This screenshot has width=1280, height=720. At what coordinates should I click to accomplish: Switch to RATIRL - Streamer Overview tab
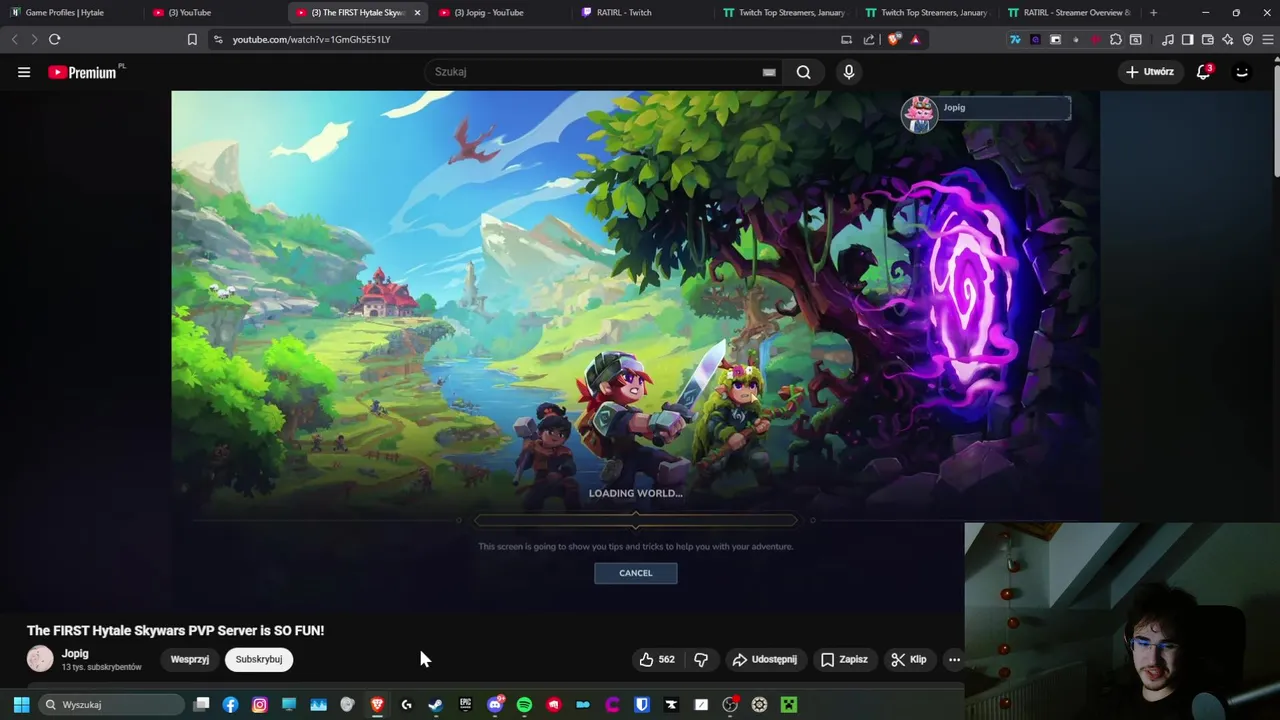(x=1071, y=12)
